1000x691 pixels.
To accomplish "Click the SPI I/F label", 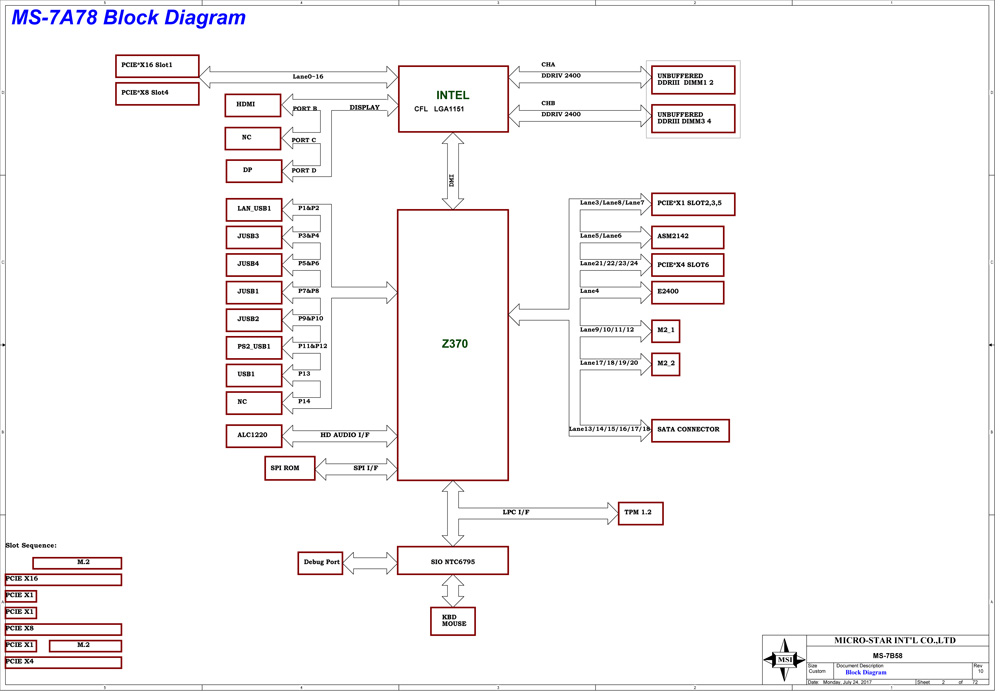I will tap(366, 468).
